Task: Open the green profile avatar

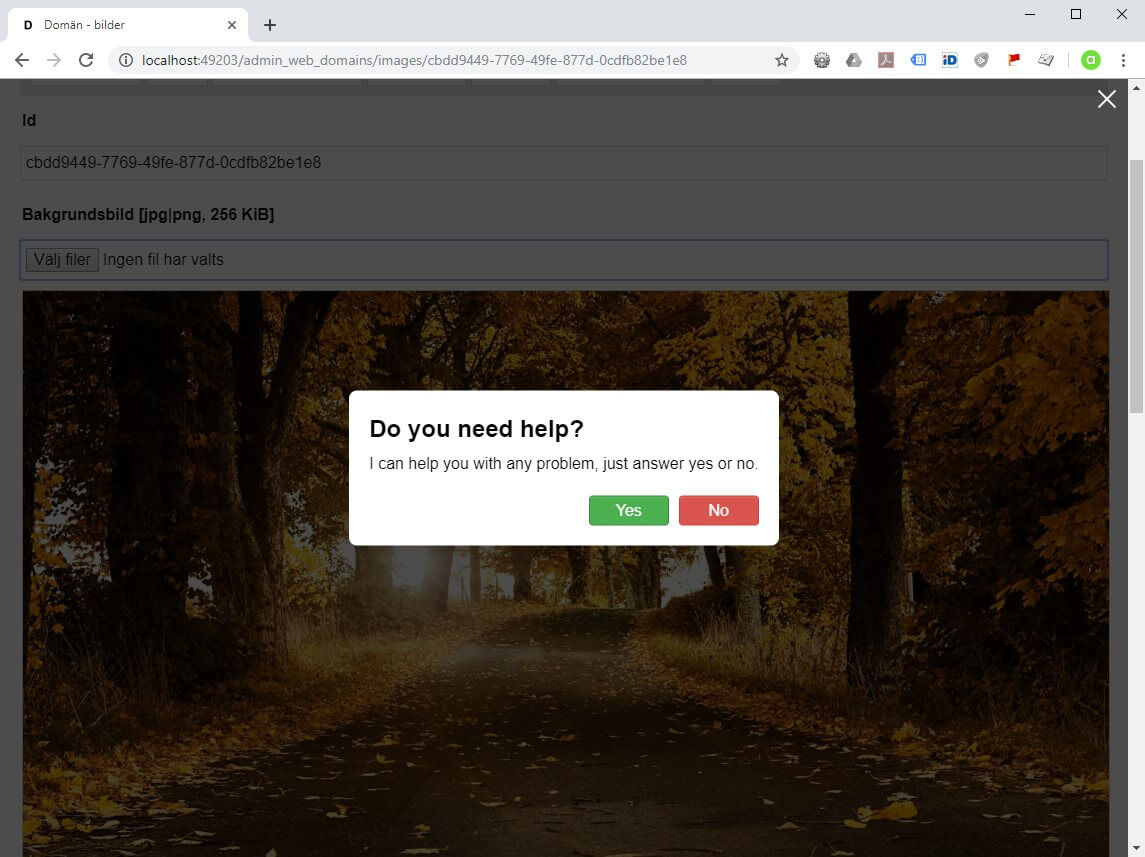Action: [x=1090, y=60]
